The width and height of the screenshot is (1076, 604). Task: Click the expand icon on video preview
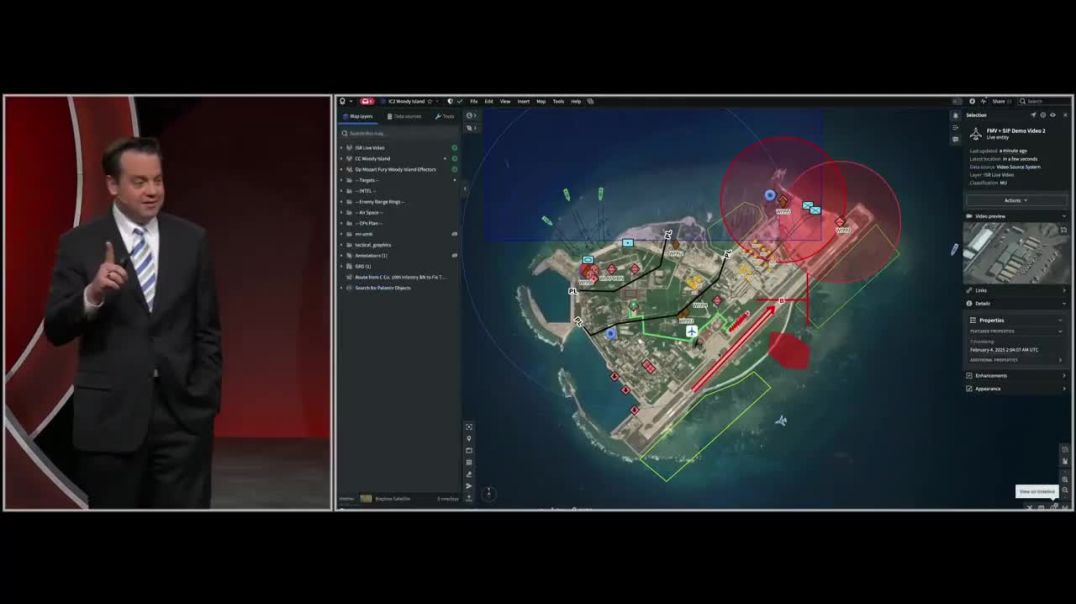click(x=1064, y=230)
